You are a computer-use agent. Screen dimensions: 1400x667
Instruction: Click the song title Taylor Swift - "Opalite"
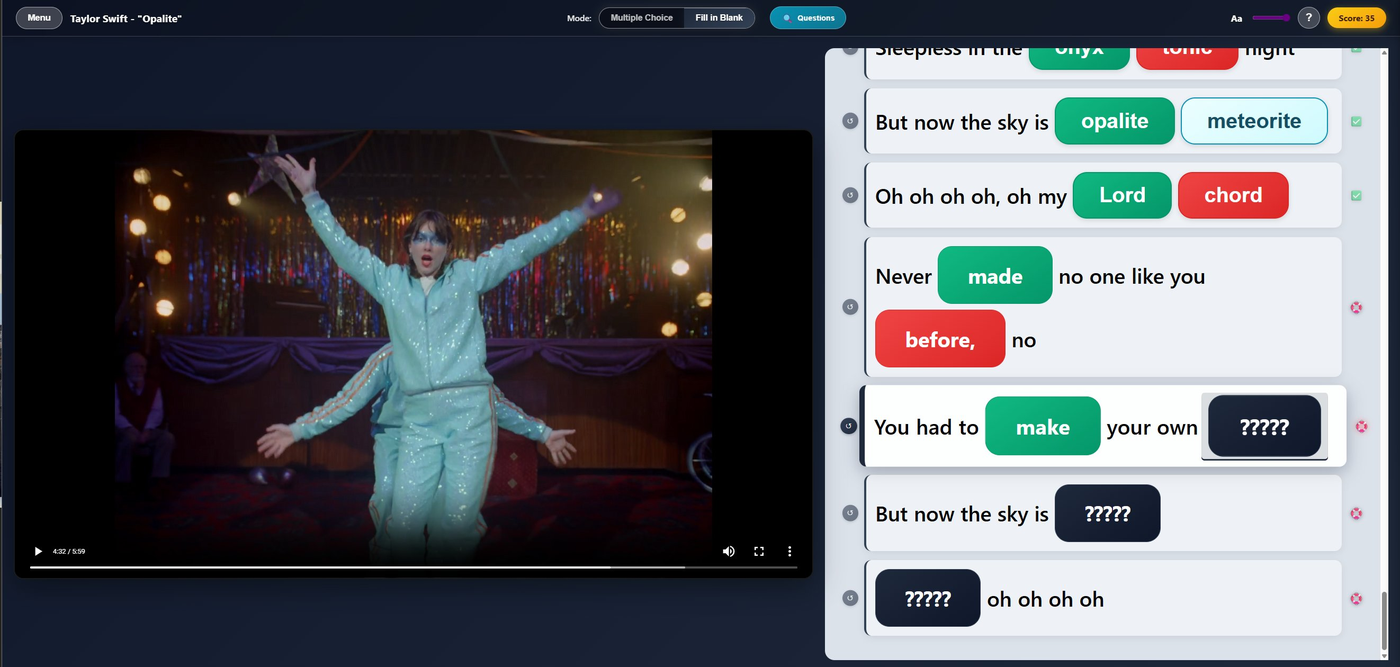pyautogui.click(x=126, y=18)
